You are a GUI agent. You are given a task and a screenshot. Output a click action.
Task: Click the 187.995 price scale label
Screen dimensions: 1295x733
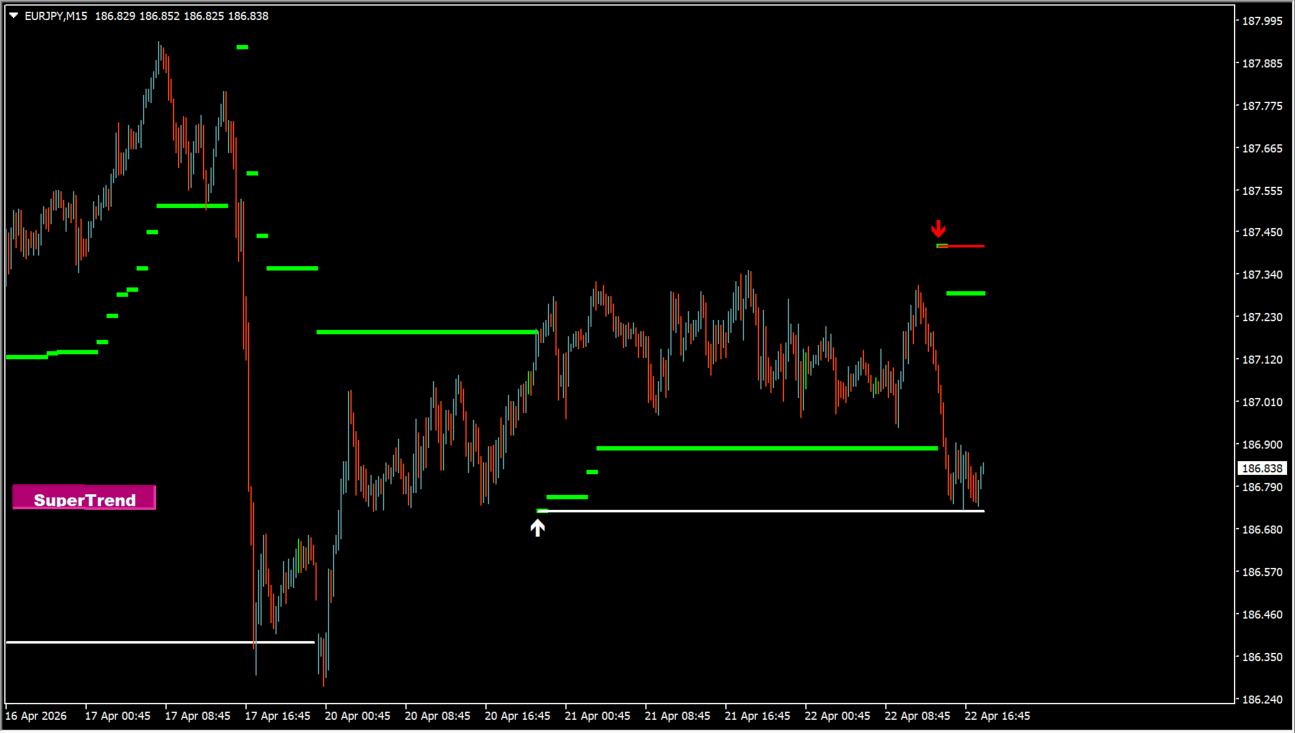(1261, 21)
